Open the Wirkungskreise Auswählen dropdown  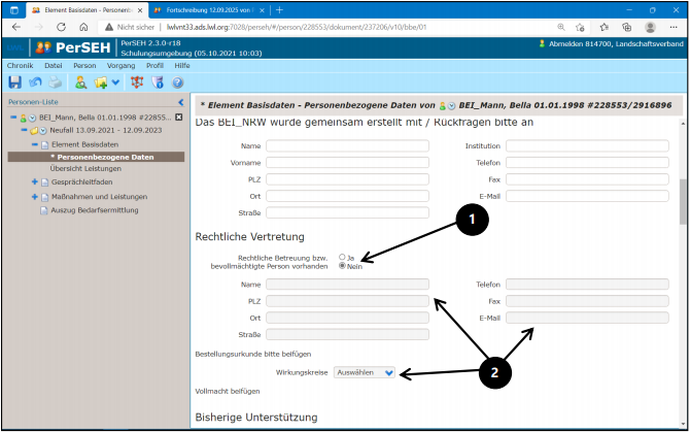(x=364, y=373)
